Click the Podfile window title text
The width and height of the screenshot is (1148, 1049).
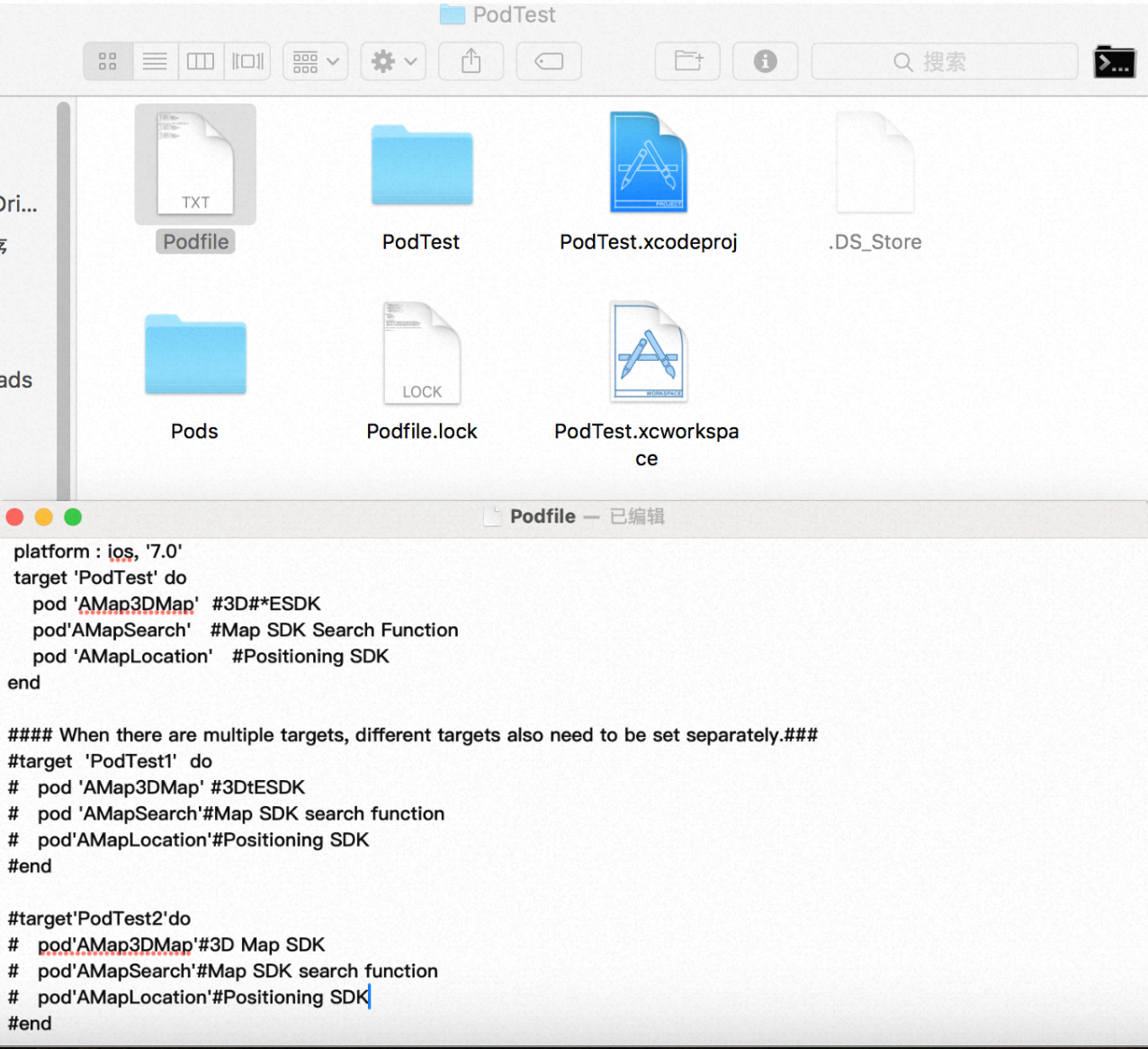(543, 516)
